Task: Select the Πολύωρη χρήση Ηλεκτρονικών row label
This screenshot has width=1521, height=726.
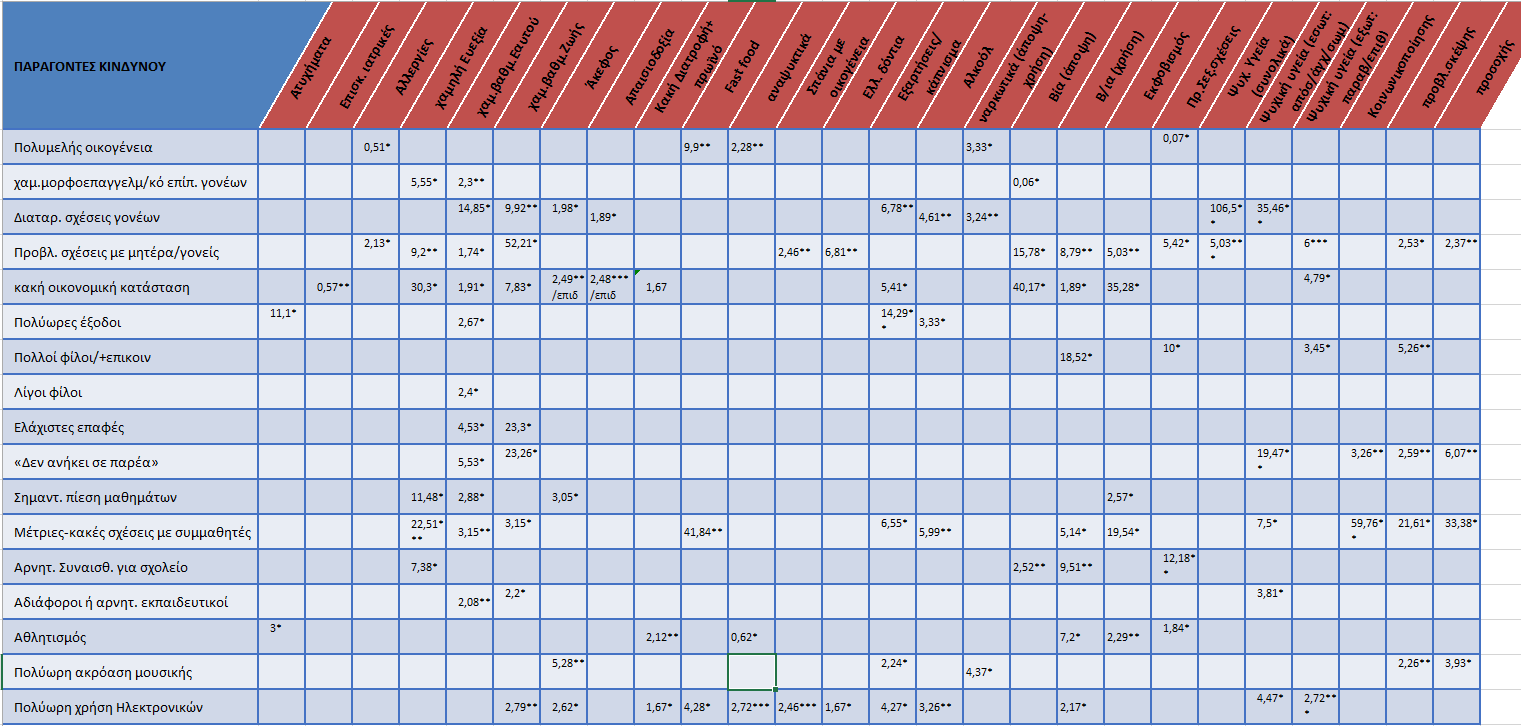Action: pyautogui.click(x=130, y=707)
